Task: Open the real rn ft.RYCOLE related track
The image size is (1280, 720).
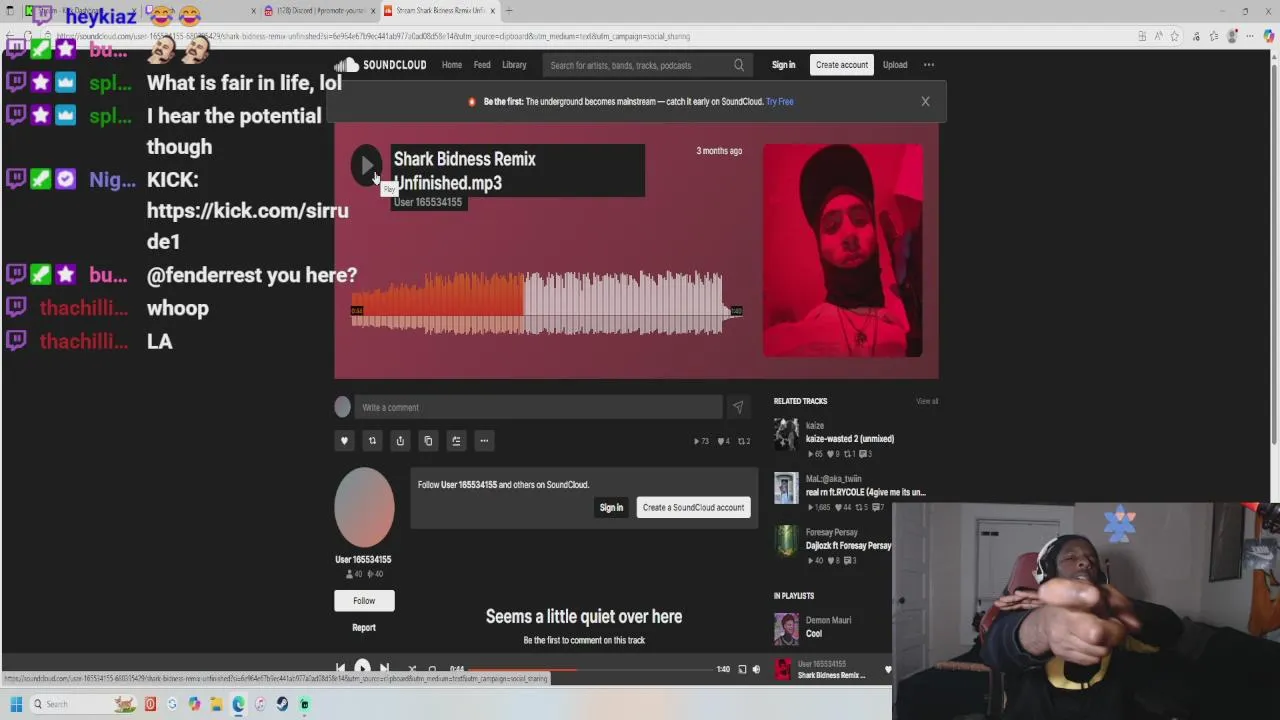Action: [x=866, y=492]
